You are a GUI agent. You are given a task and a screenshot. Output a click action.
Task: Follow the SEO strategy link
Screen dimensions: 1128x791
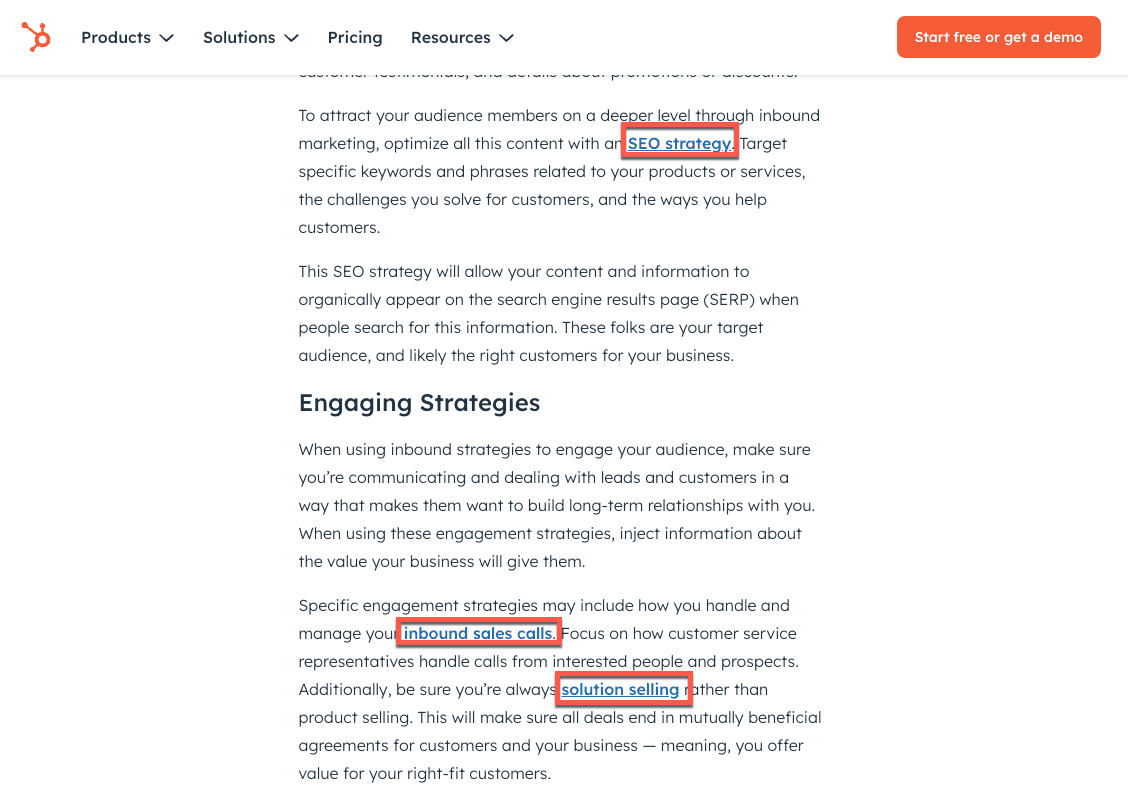(680, 144)
